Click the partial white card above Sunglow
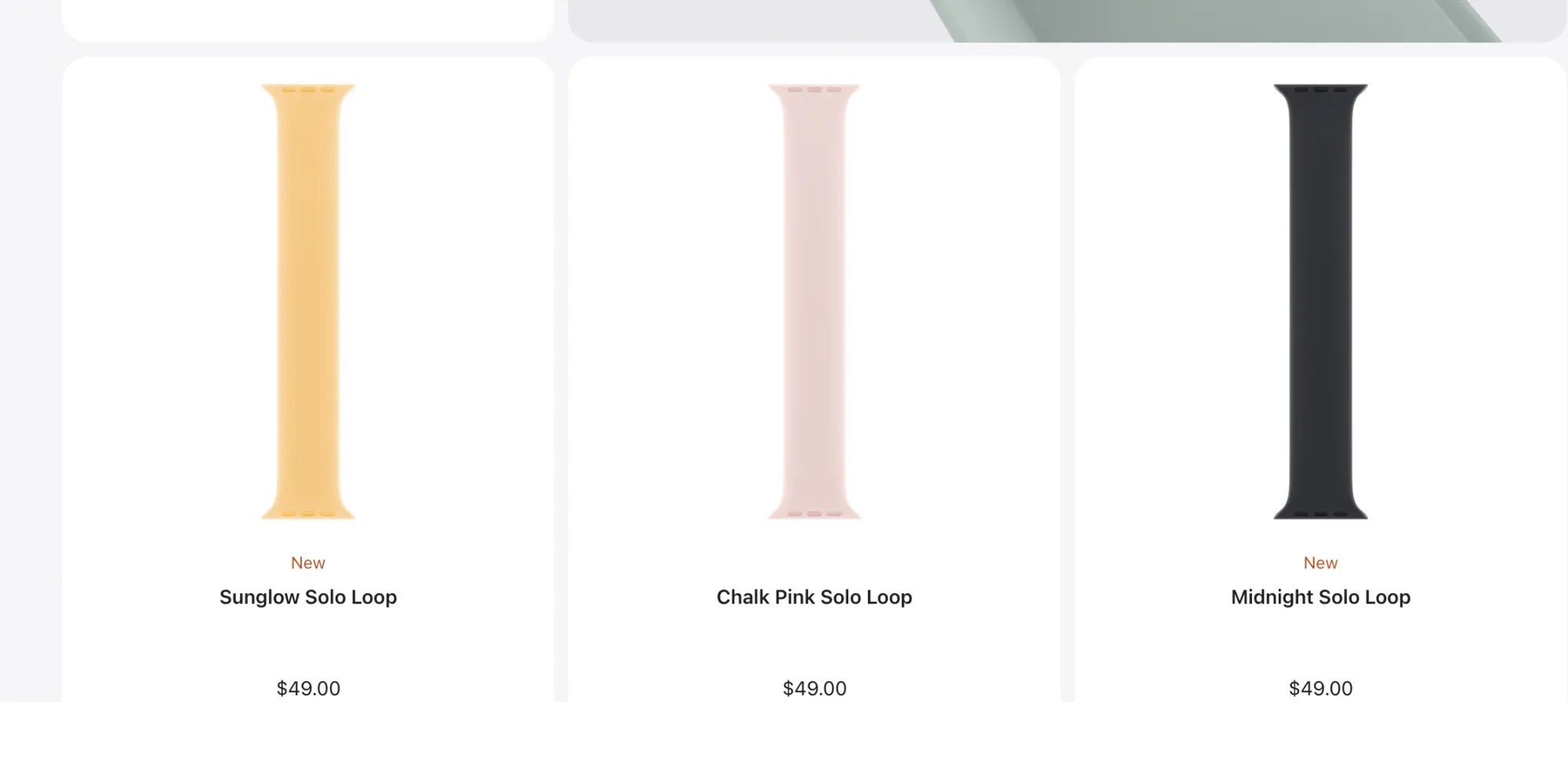Screen dimensions: 1568x784 [308, 19]
